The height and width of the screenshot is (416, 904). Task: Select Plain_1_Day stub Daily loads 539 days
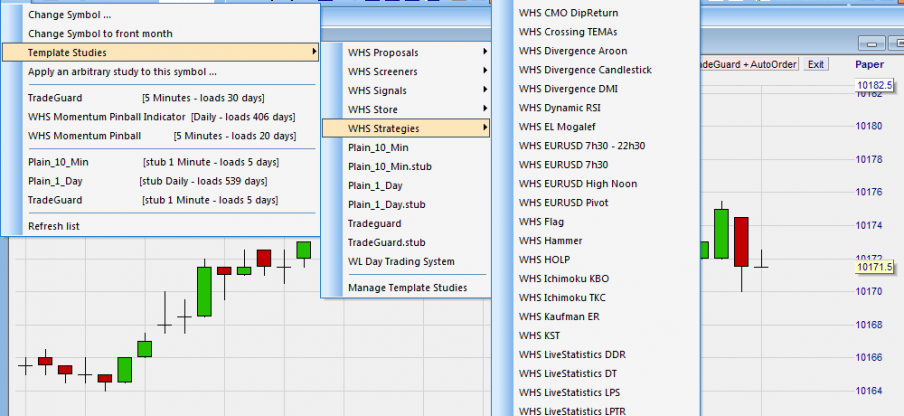(160, 181)
